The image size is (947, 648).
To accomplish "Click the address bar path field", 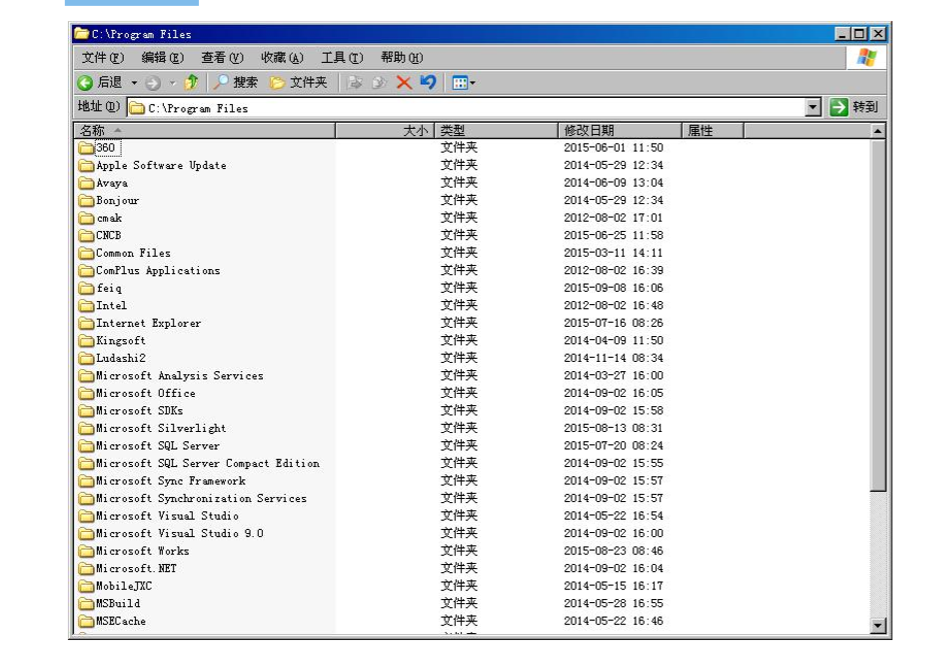I will click(x=466, y=108).
